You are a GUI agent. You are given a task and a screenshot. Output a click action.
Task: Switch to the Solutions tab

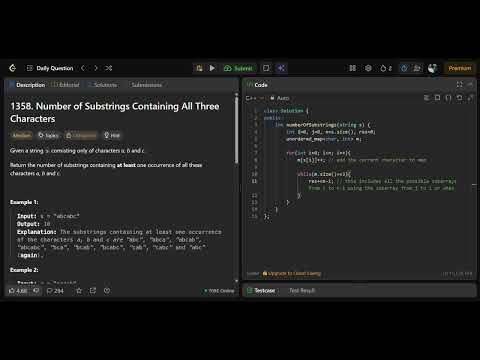pyautogui.click(x=103, y=85)
